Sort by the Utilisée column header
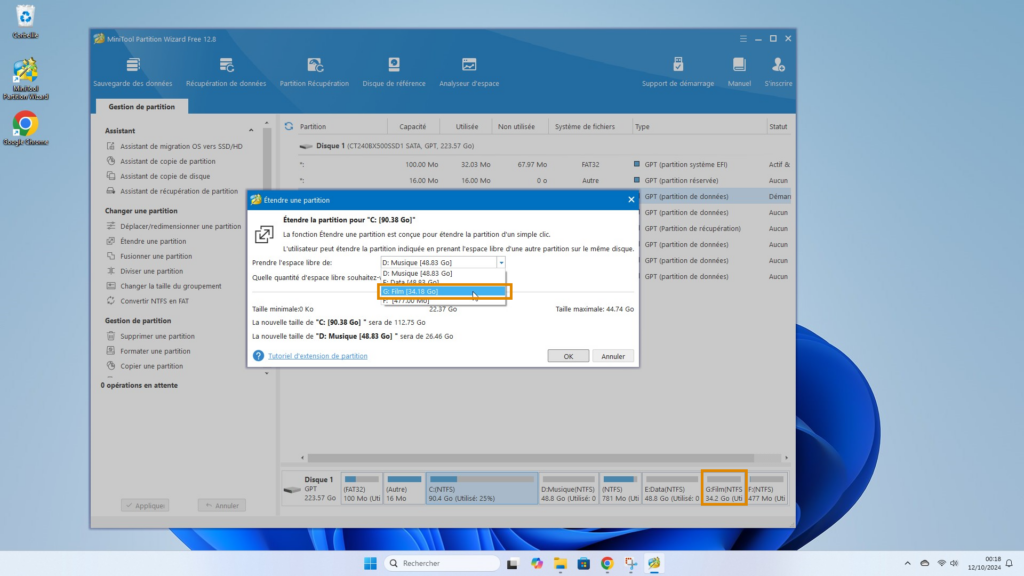 click(467, 127)
